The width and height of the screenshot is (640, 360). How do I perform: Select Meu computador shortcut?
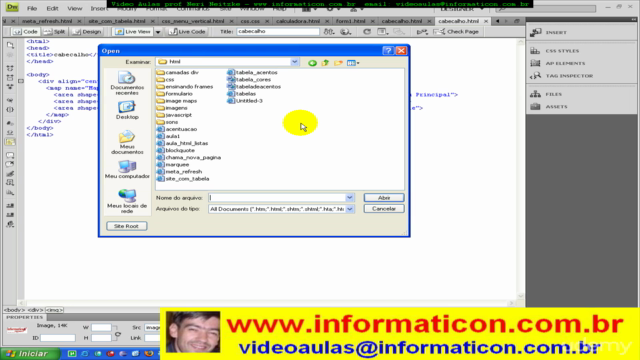127,169
